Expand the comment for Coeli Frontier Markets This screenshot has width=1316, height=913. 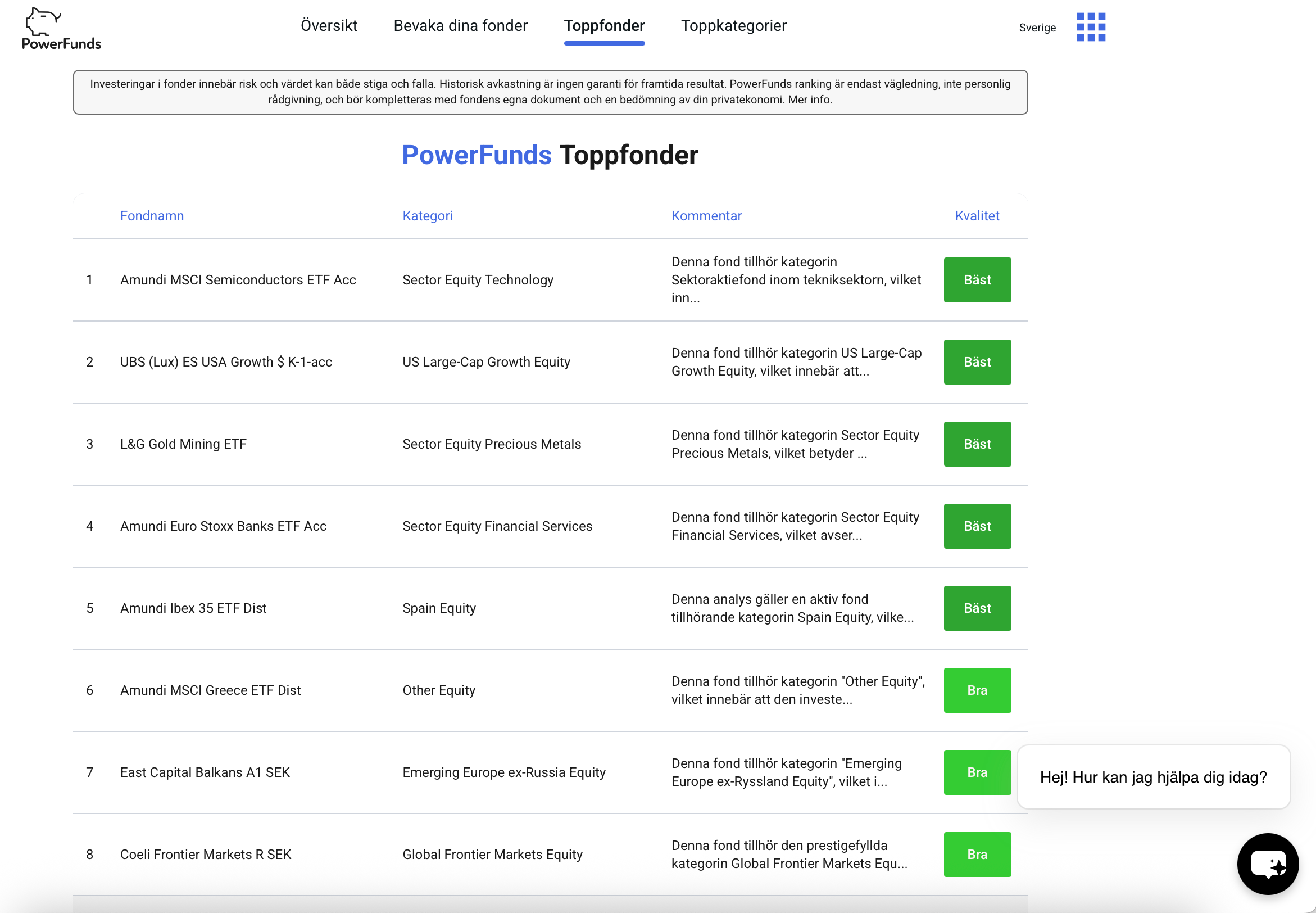[789, 854]
